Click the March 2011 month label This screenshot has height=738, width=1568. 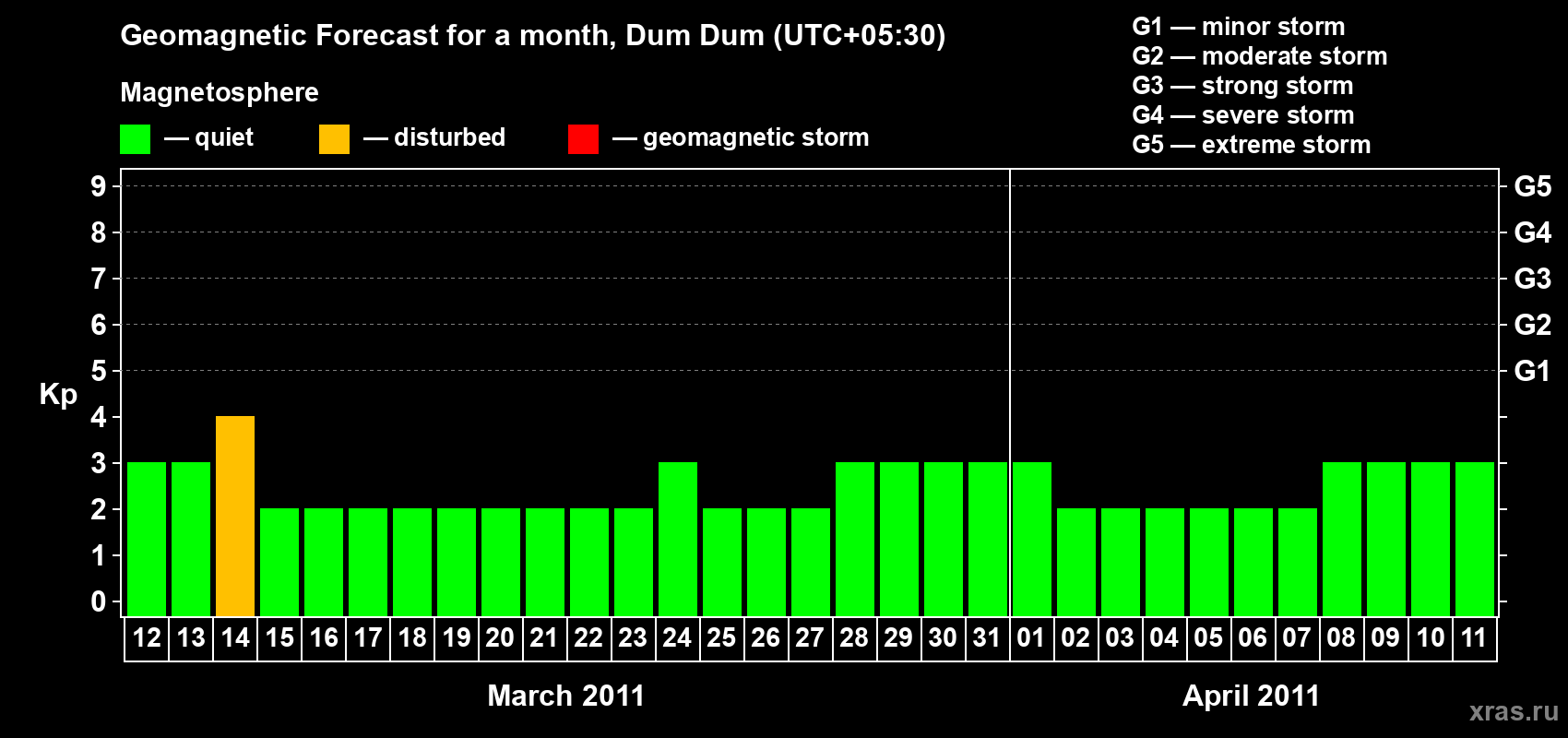tap(566, 696)
